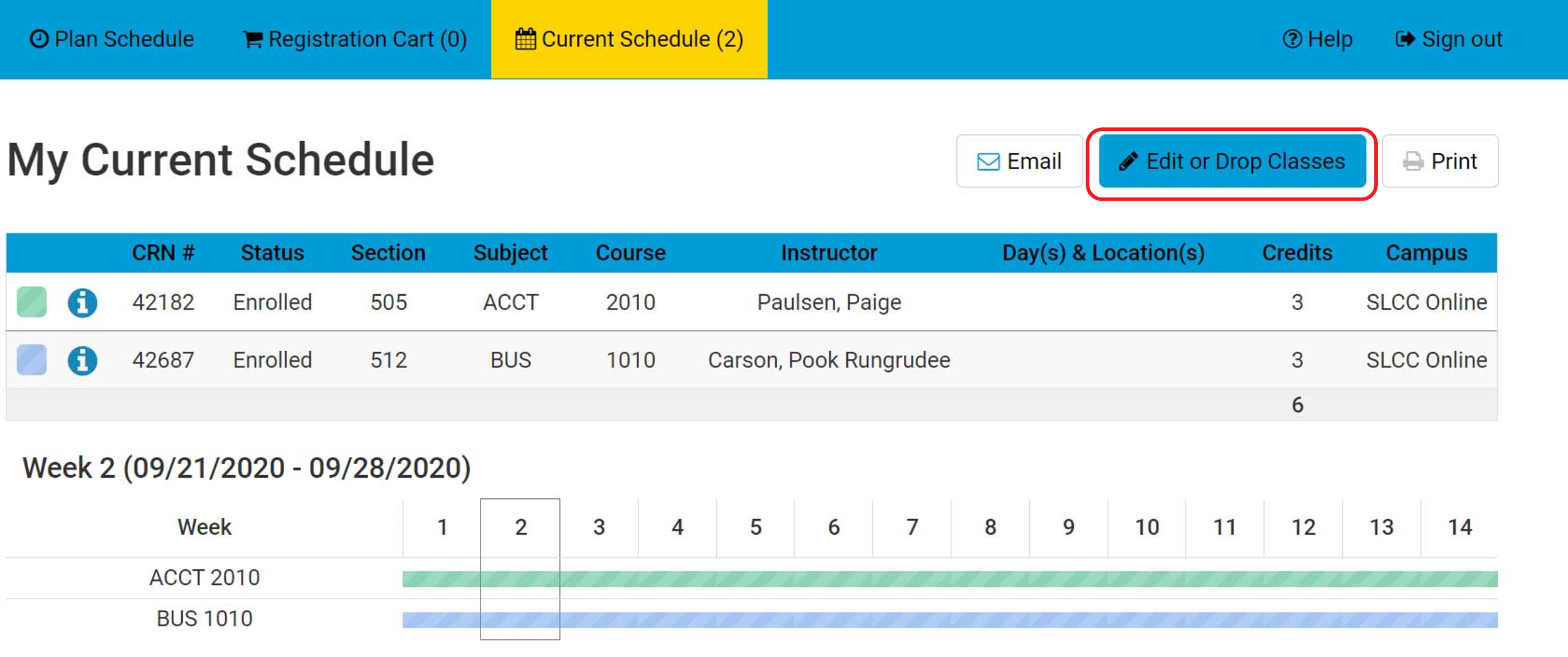Select week 14 in the timeline
The height and width of the screenshot is (657, 1568).
pos(1459,527)
